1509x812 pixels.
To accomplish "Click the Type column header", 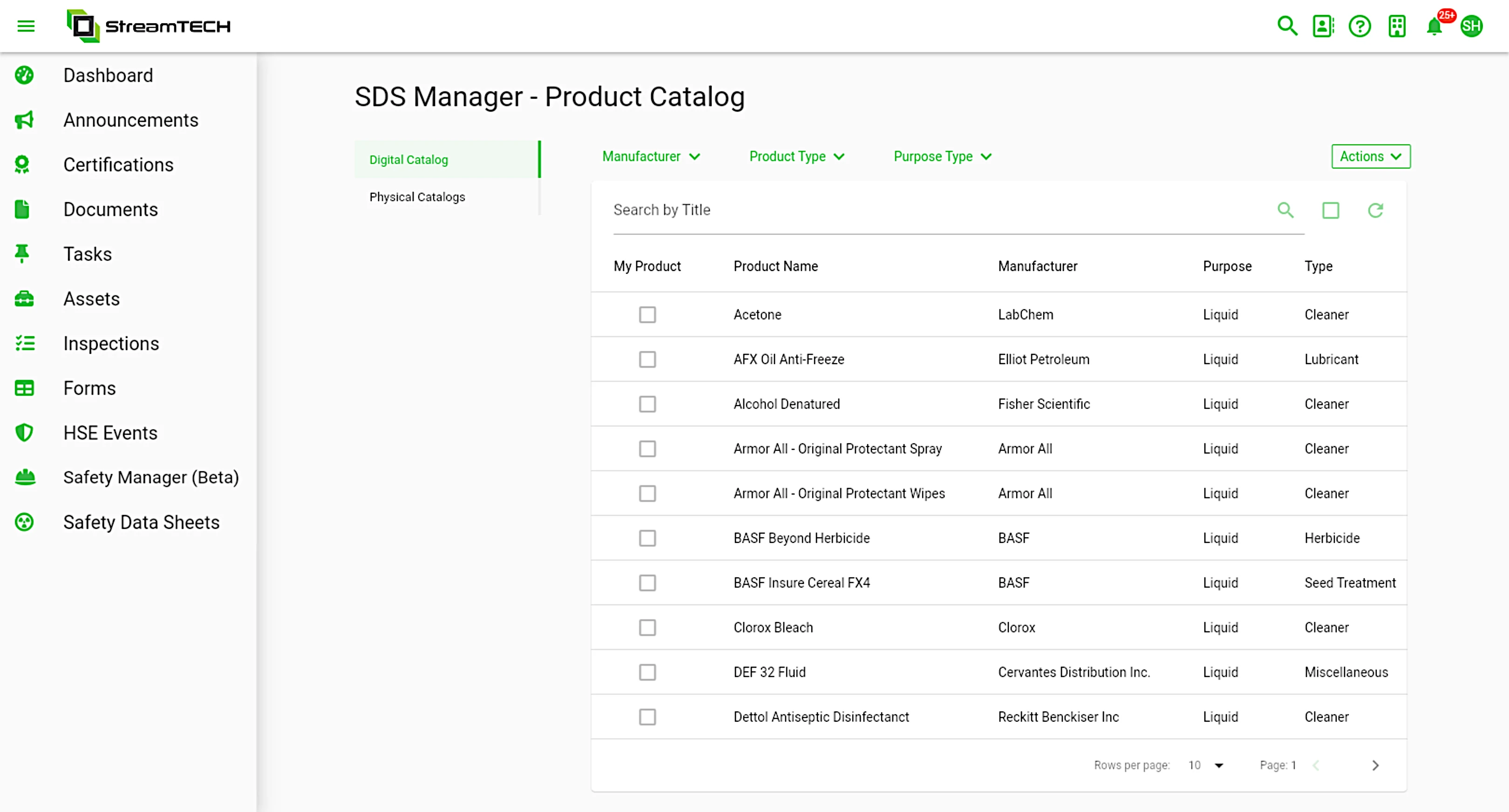I will point(1318,266).
